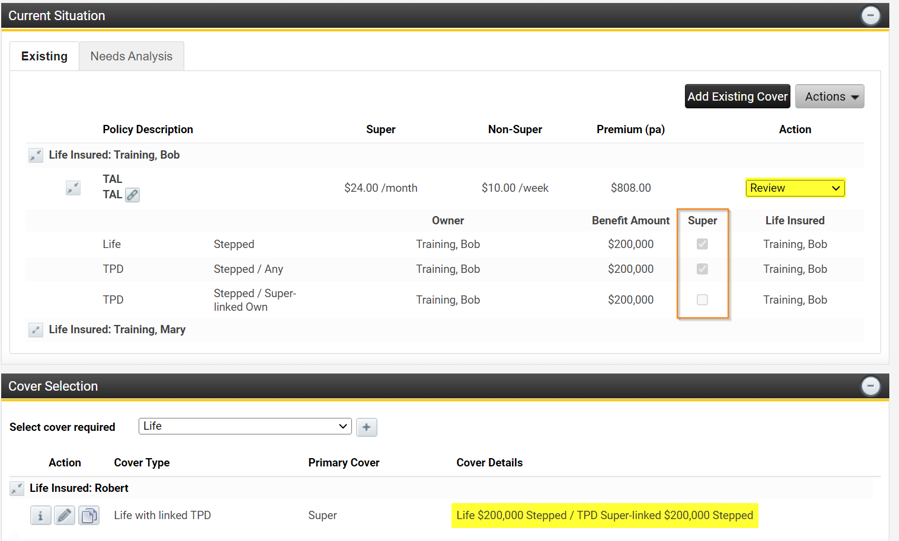Toggle the Super checkbox for Life Stepped
This screenshot has height=541, width=899.
click(x=702, y=244)
